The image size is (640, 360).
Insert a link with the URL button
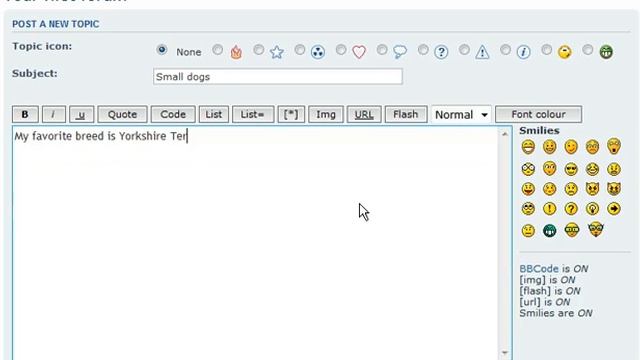point(364,114)
